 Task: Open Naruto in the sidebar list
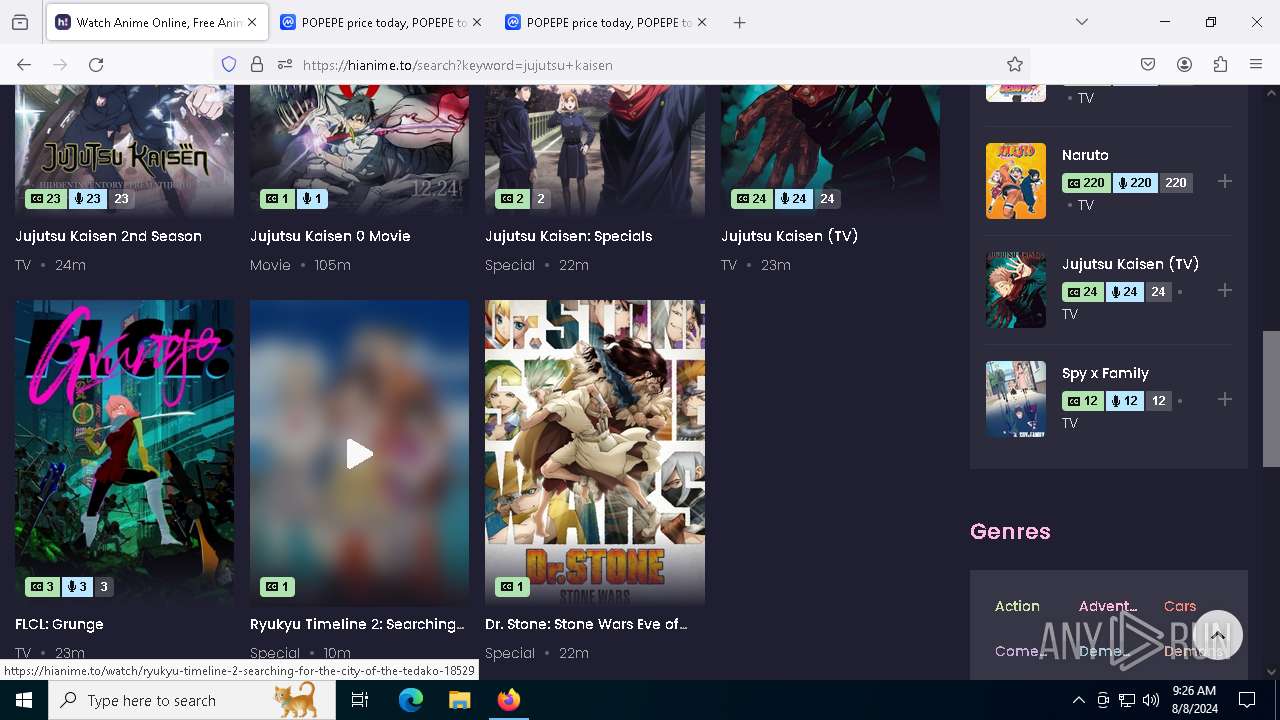(x=1085, y=155)
